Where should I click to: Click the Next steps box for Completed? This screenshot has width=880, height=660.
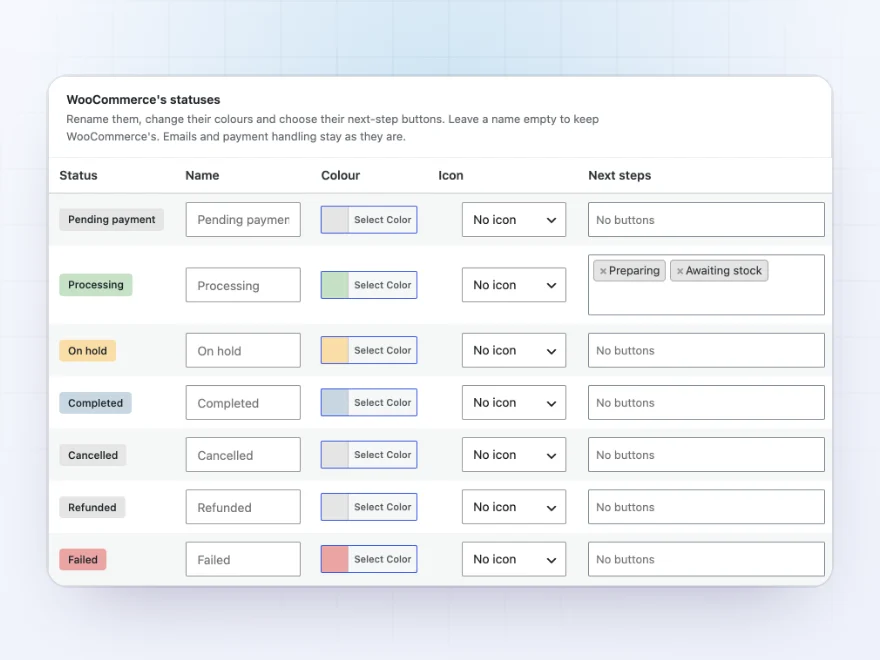coord(706,402)
